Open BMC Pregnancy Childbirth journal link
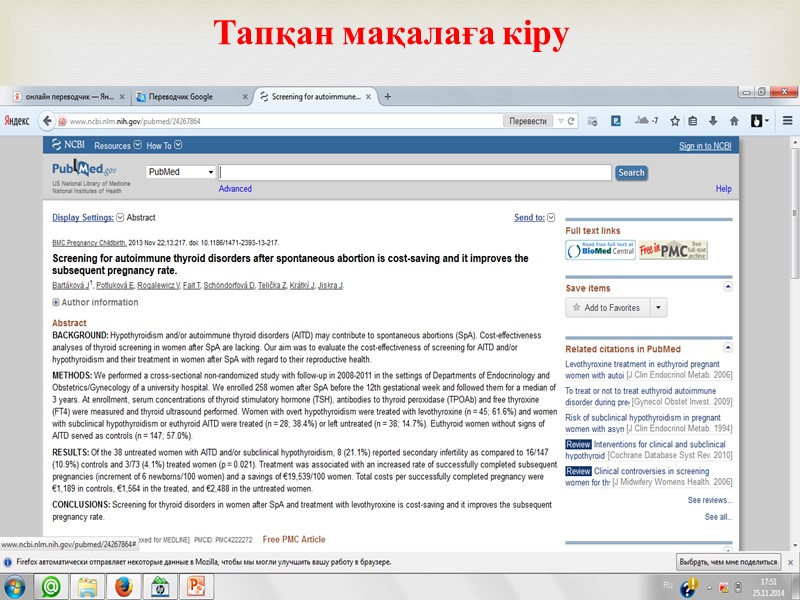The height and width of the screenshot is (600, 800). [x=89, y=243]
